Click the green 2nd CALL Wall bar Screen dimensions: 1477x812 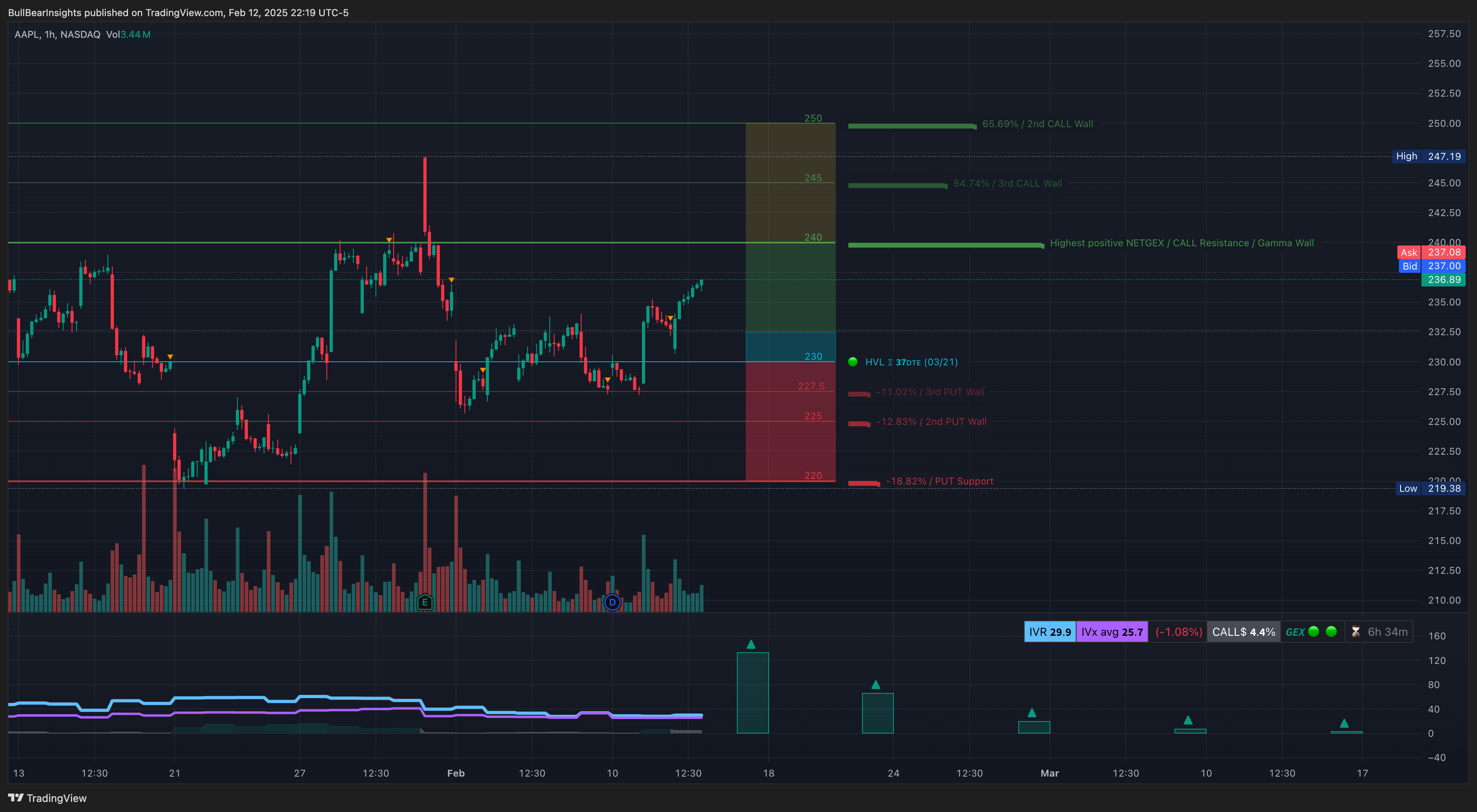click(x=912, y=126)
